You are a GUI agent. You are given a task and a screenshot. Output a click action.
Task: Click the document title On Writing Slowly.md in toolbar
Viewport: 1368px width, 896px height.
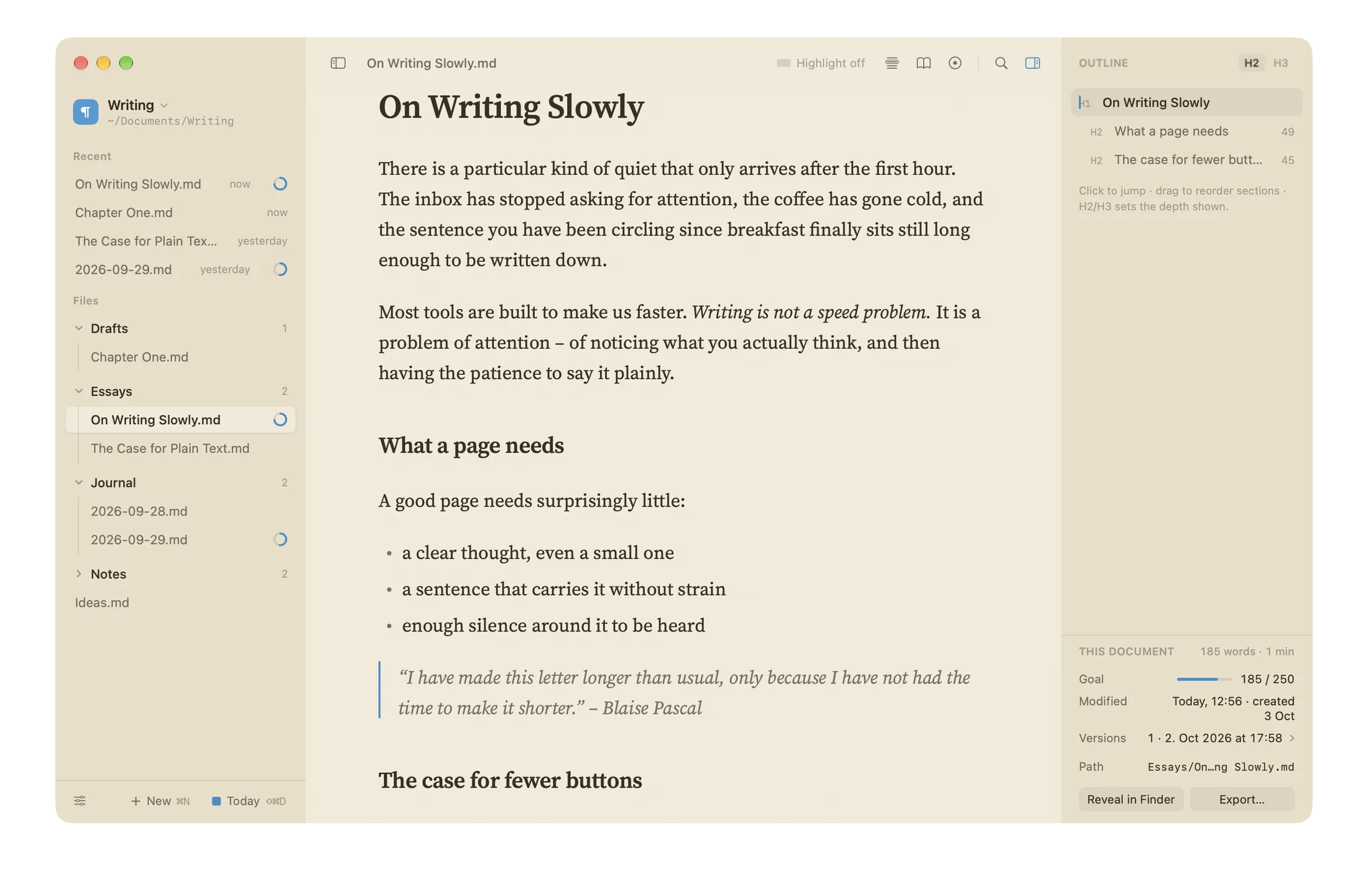click(432, 63)
